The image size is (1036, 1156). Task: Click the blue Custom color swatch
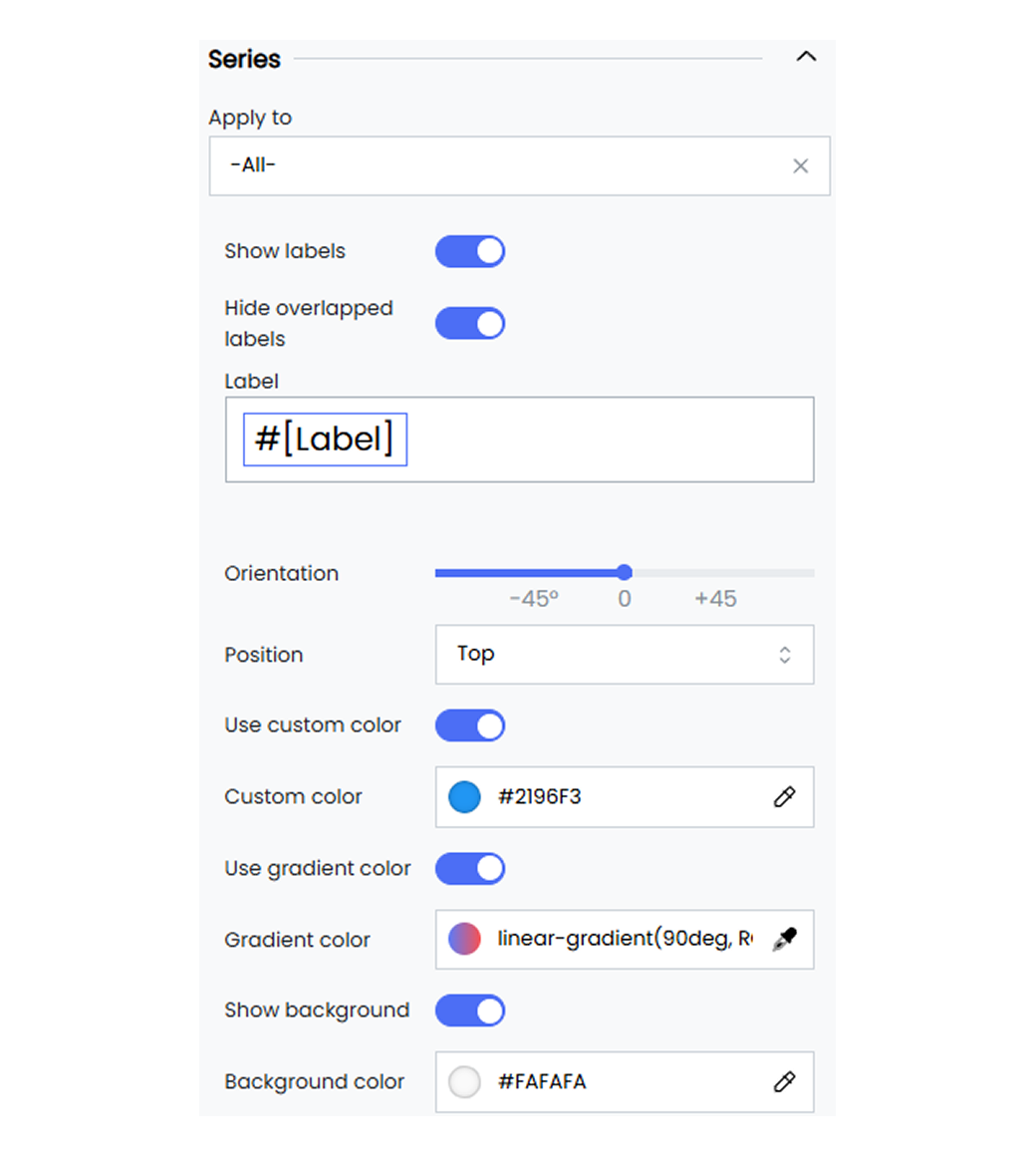point(465,797)
